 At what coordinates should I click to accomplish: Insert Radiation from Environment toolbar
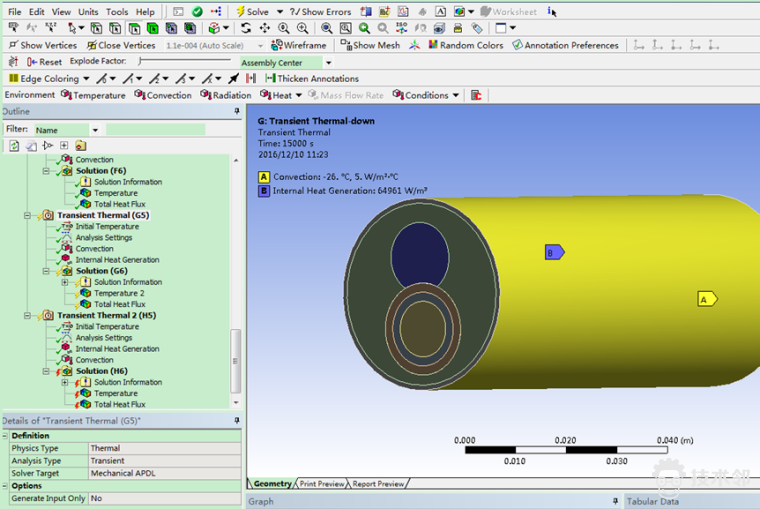226,95
